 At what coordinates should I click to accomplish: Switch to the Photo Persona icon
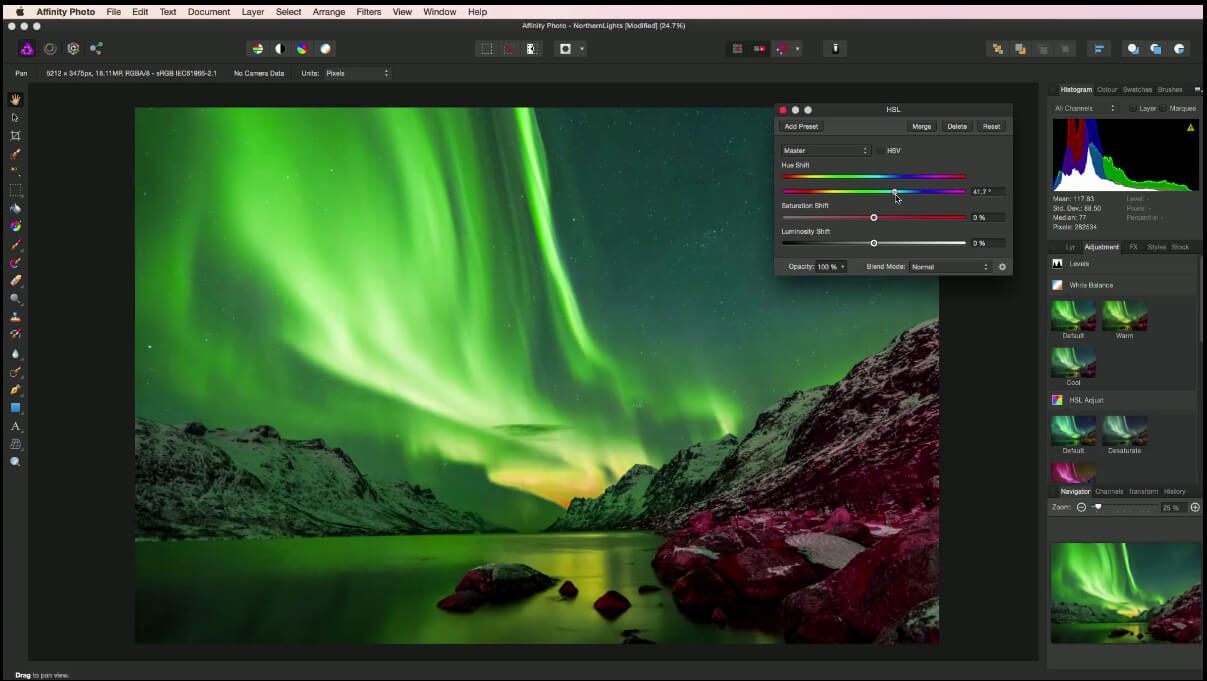tap(27, 48)
